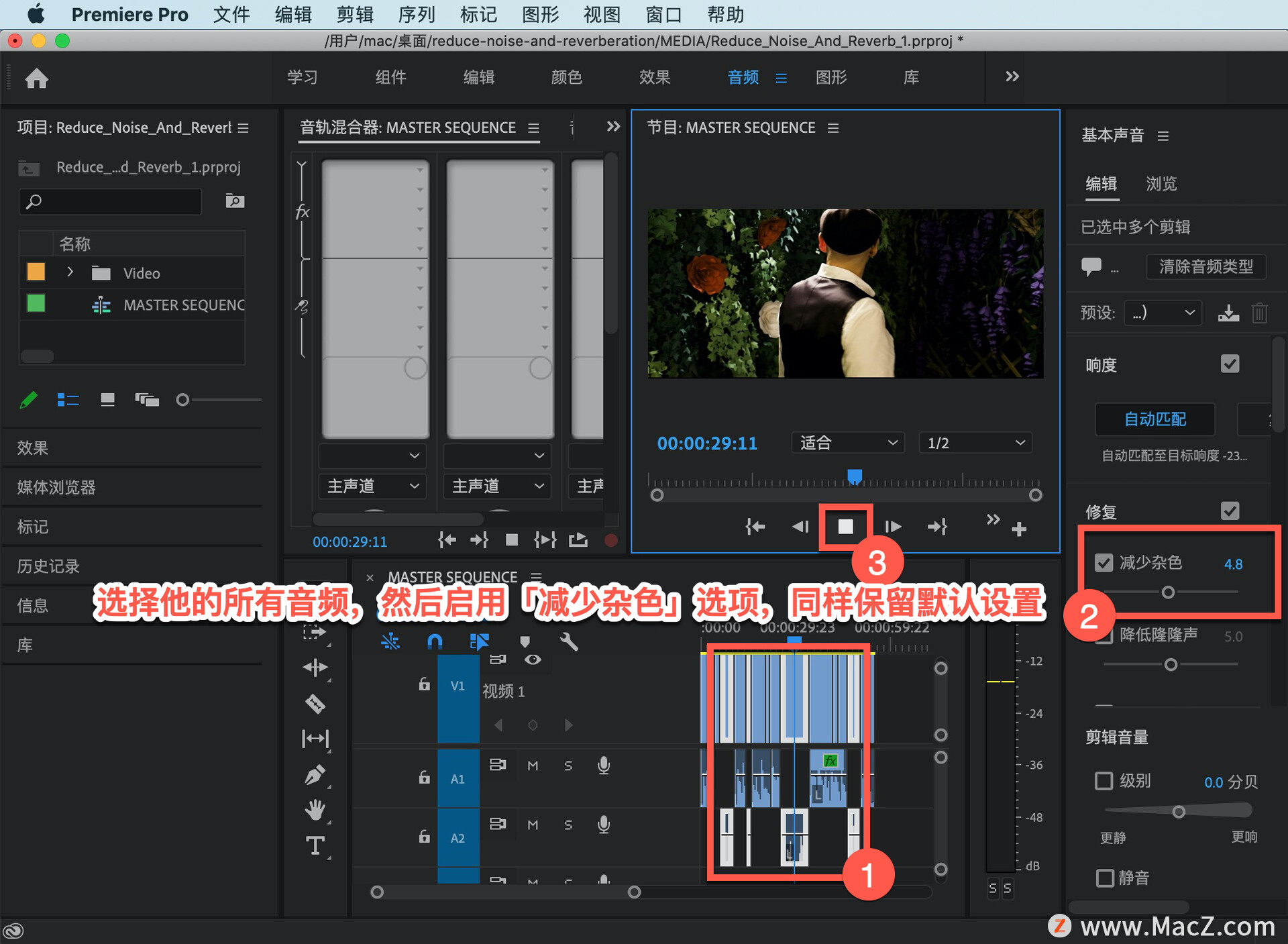The image size is (1288, 944).
Task: Open the History panel
Action: click(48, 566)
